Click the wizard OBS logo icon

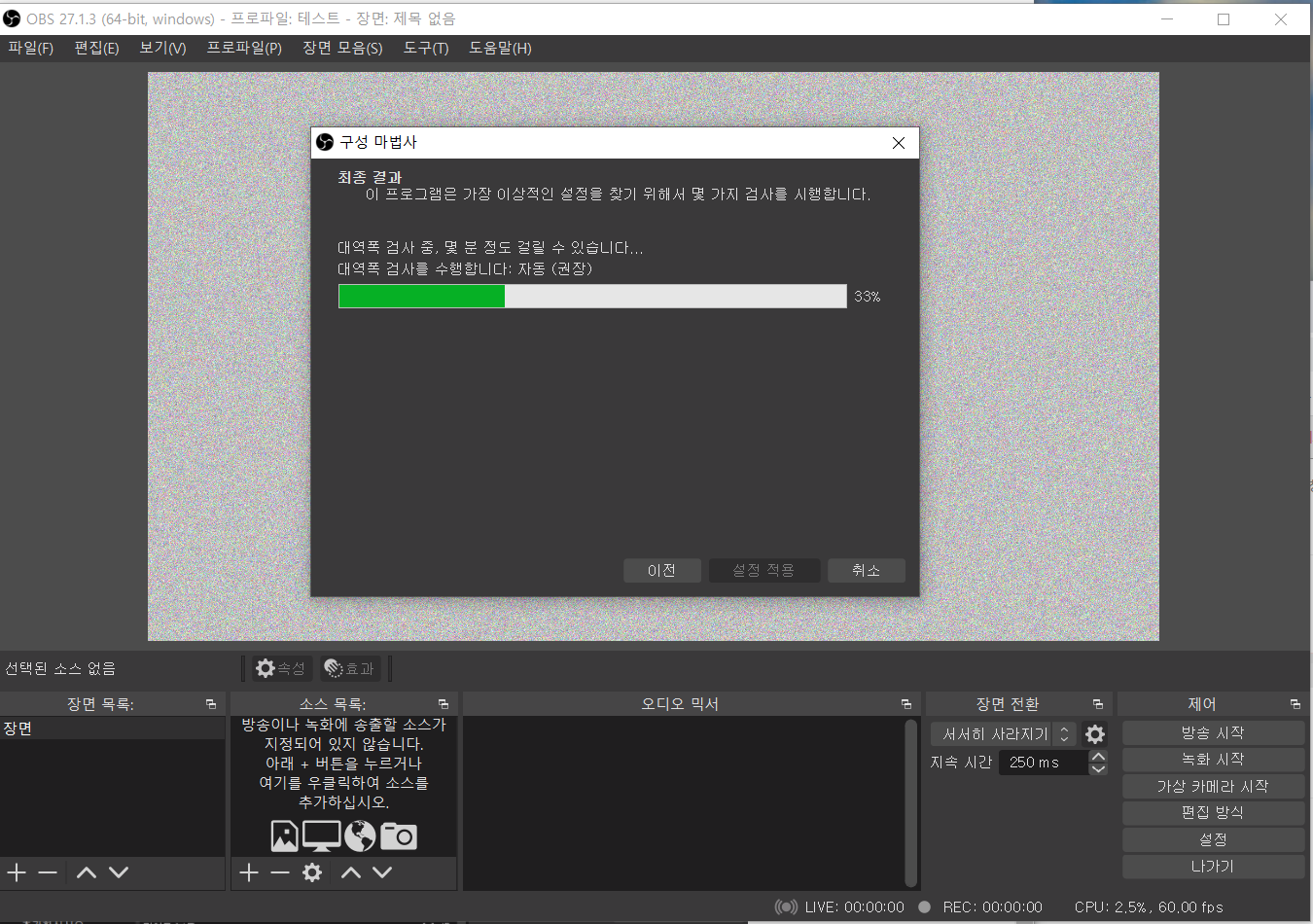[x=325, y=142]
